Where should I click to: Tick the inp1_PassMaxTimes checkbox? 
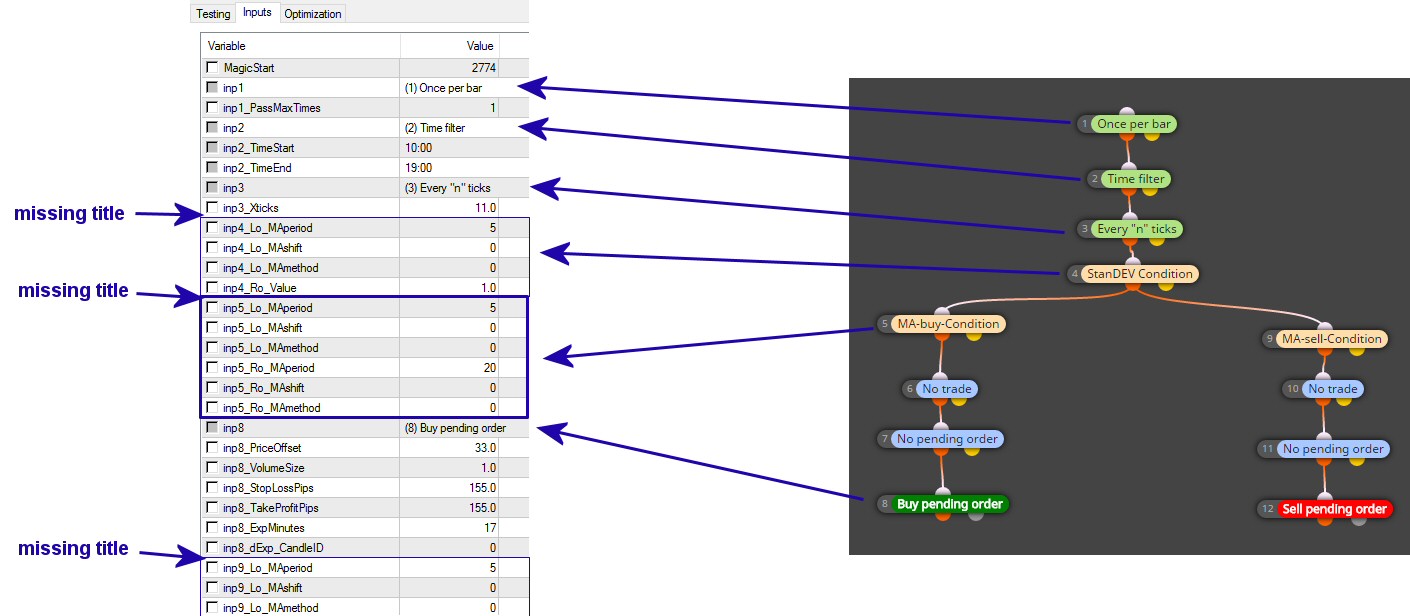pos(212,108)
